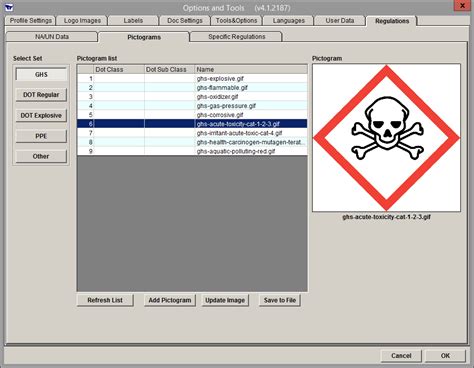This screenshot has width=474, height=368.
Task: Select row ghs-health-carcinogen-mutagen-terat
Action: point(192,142)
